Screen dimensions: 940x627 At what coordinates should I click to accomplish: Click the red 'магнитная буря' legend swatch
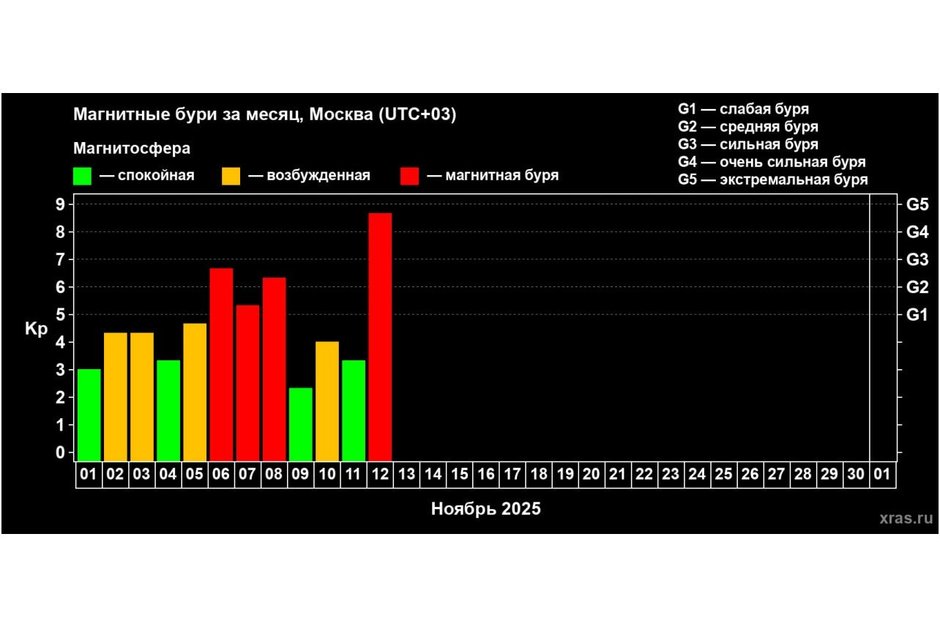[408, 176]
